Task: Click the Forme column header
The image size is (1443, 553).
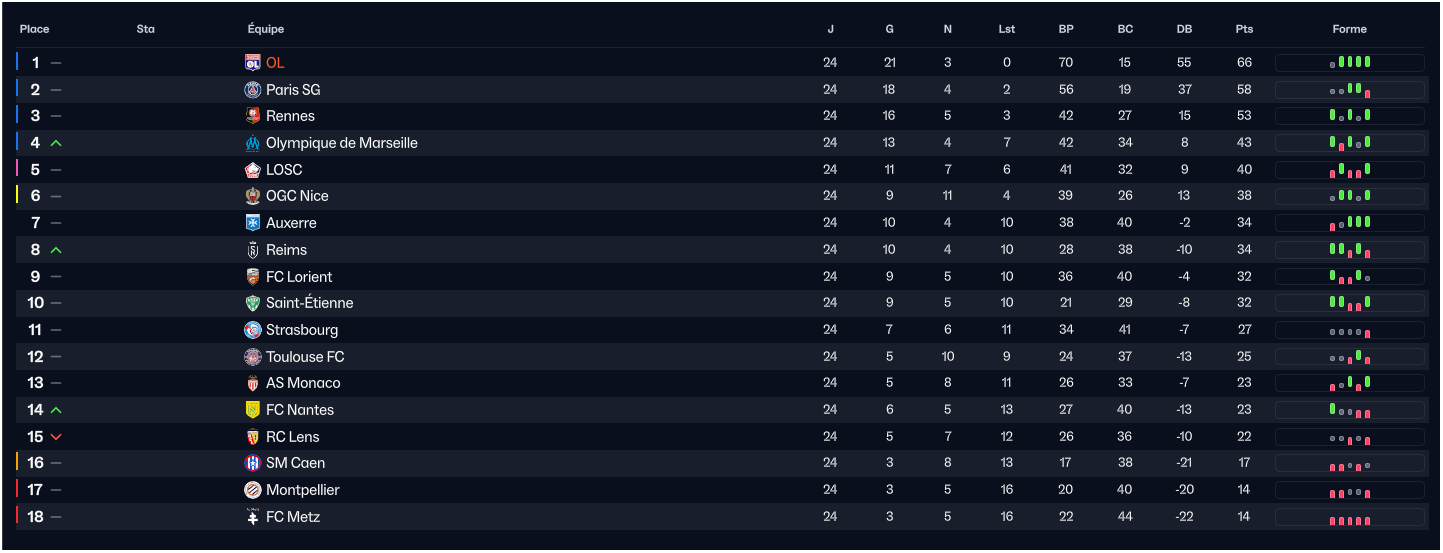Action: [1349, 29]
